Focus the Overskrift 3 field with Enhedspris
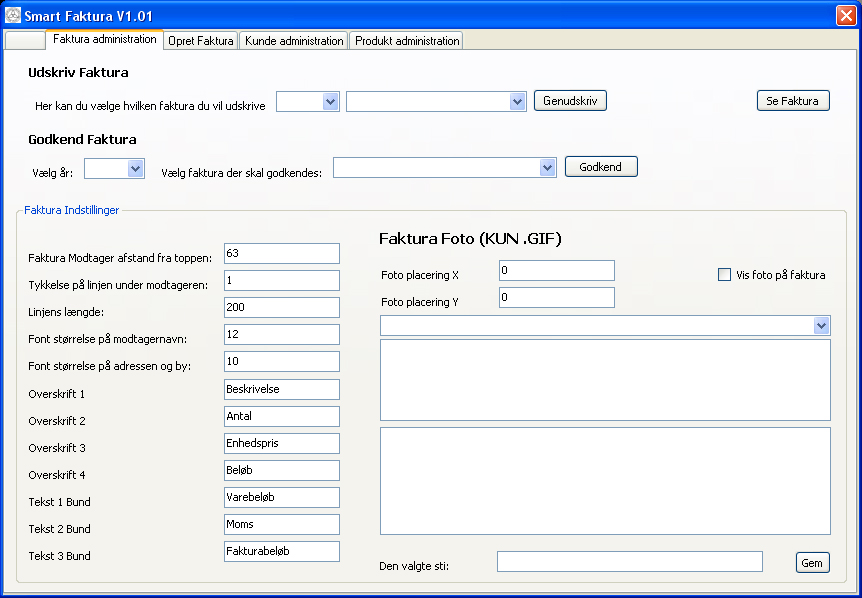Viewport: 862px width, 598px height. [x=282, y=443]
